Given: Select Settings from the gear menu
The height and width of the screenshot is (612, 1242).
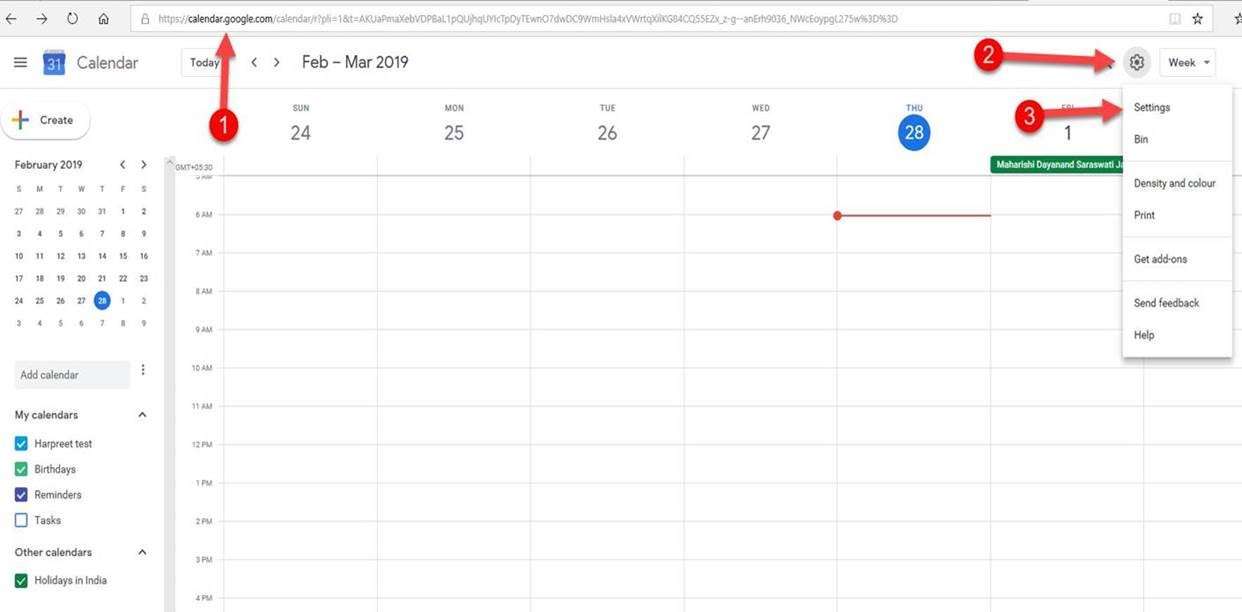Looking at the screenshot, I should point(1152,107).
